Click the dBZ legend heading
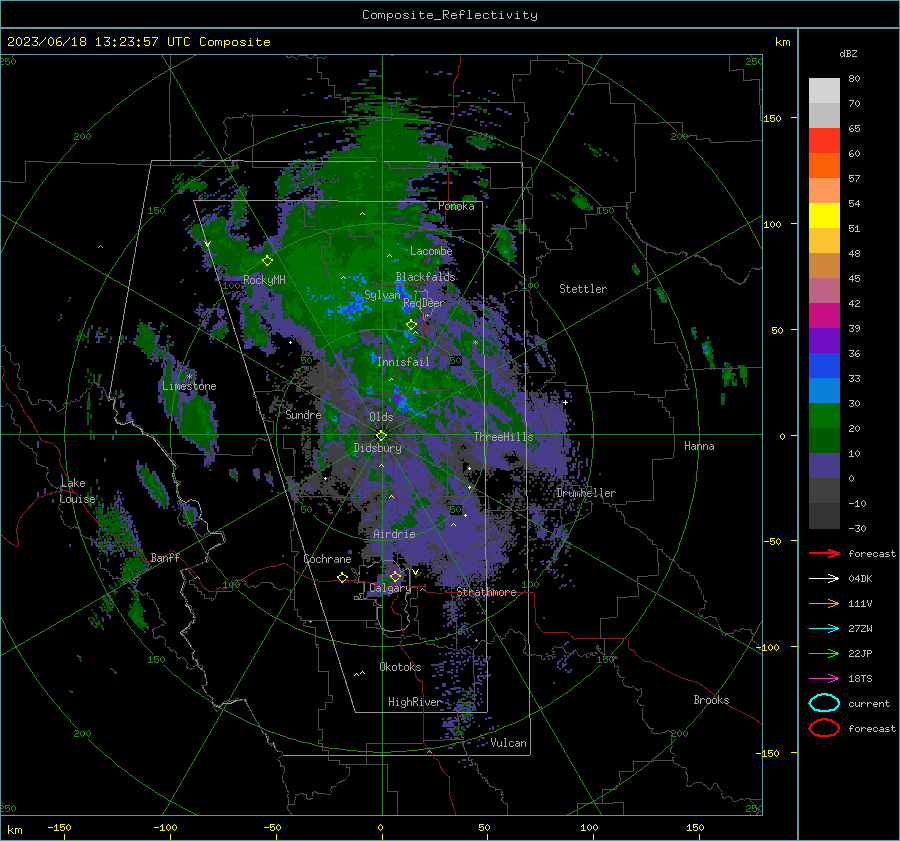Screen dimensions: 900x841 848,53
